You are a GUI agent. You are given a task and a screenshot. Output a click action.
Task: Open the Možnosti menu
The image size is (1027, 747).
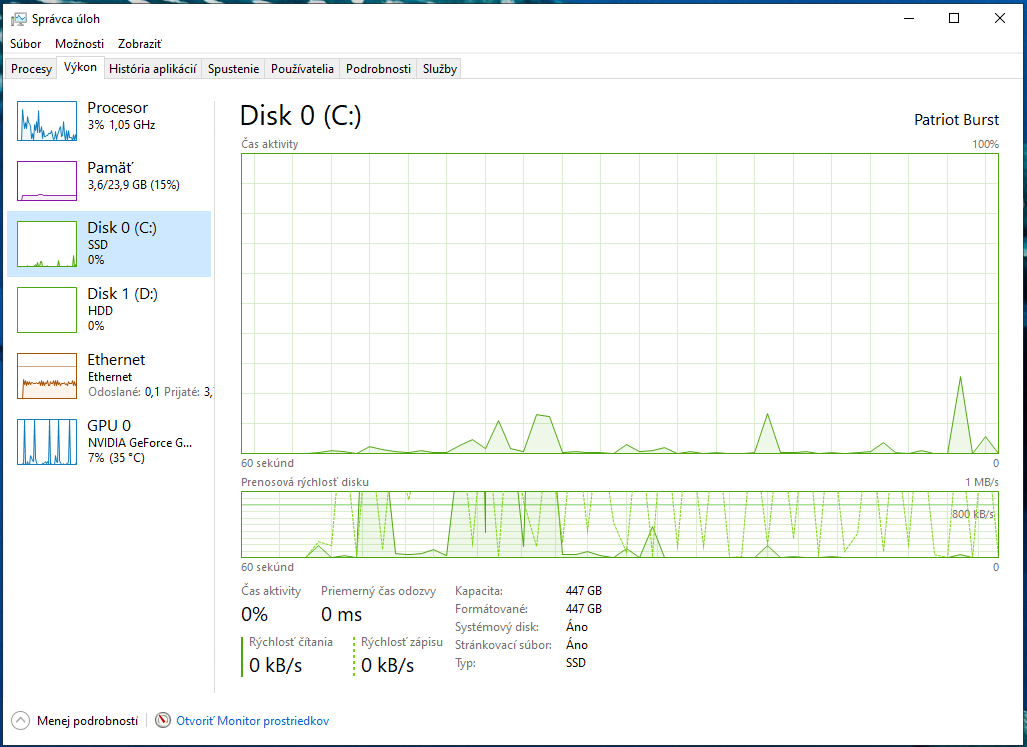point(80,44)
